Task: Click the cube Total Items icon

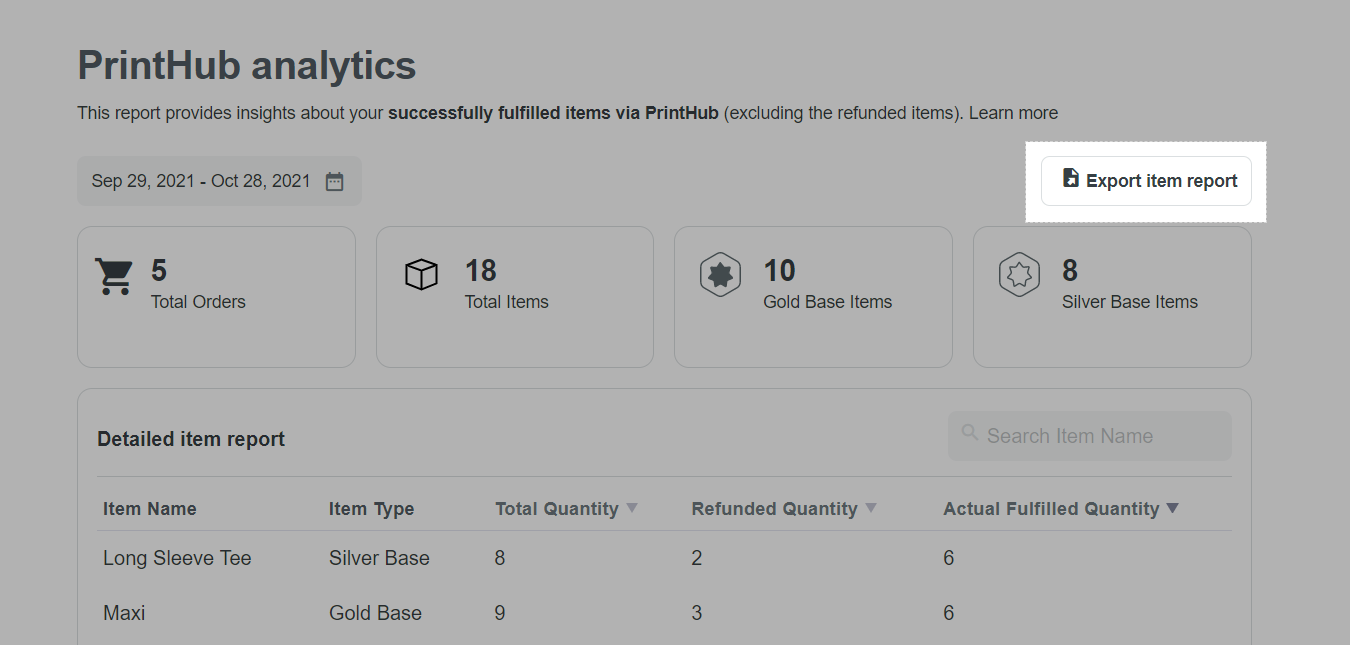Action: [x=421, y=275]
